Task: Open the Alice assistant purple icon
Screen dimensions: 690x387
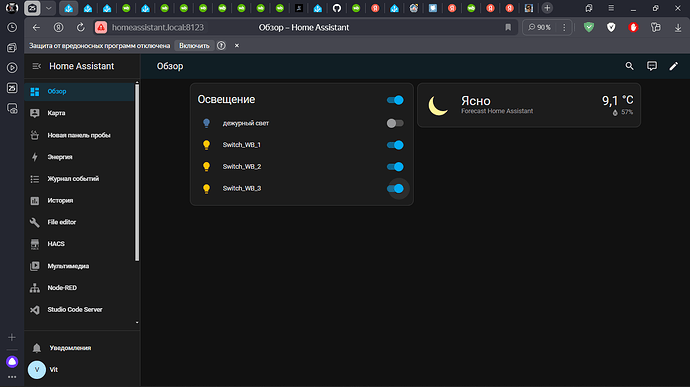Action: [12, 362]
